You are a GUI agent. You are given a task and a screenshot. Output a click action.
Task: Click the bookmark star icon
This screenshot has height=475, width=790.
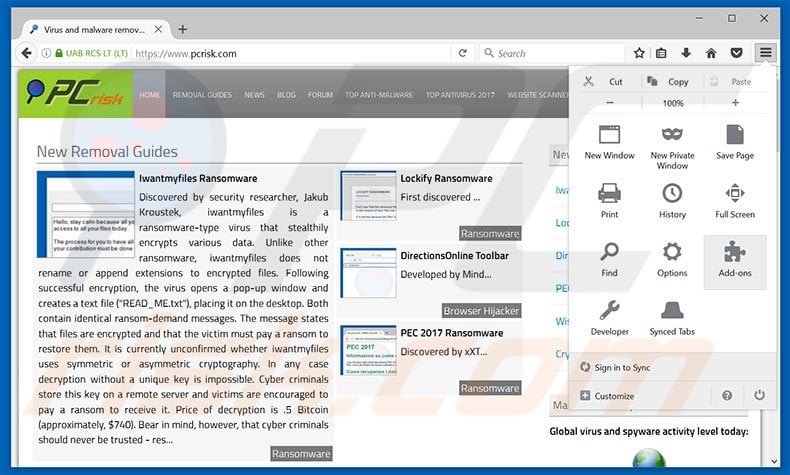pos(639,53)
